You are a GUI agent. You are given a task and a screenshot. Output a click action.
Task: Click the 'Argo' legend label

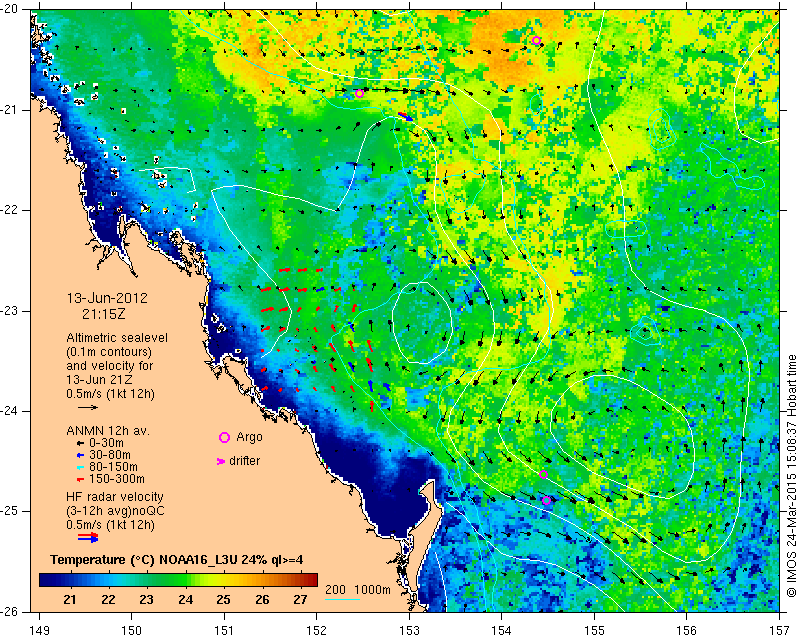tap(249, 437)
